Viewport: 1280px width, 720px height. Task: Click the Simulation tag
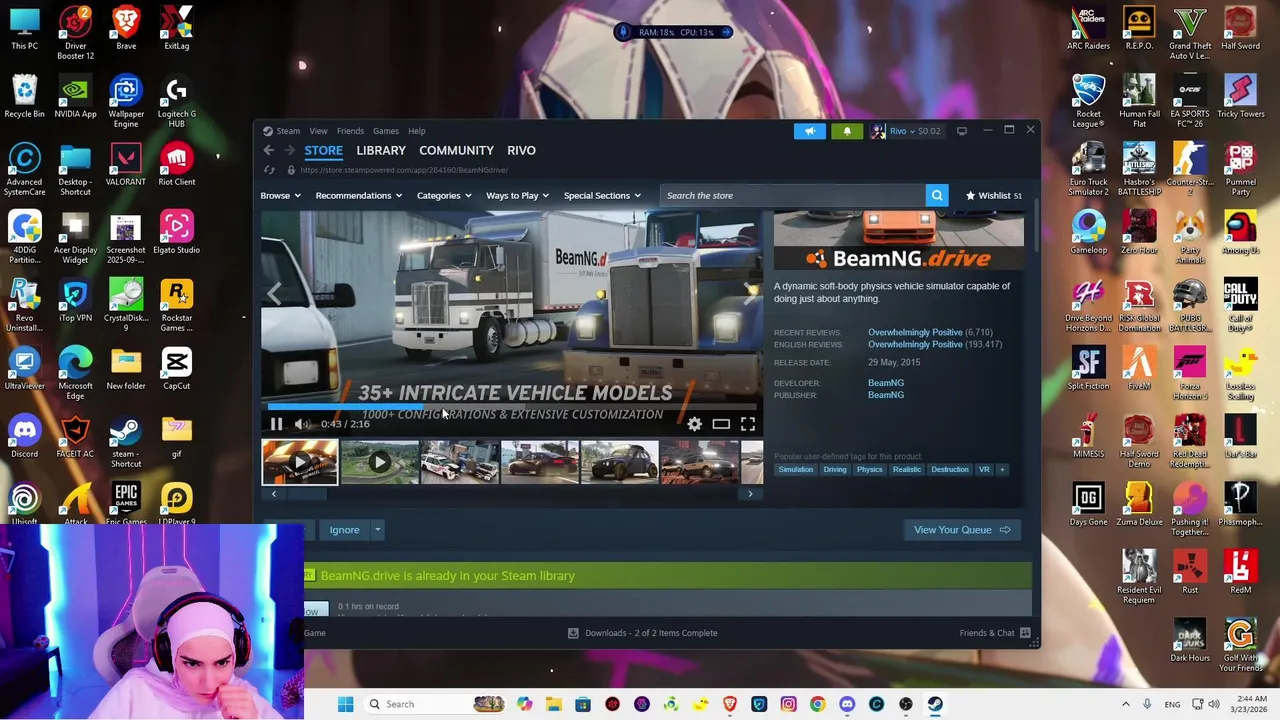796,470
